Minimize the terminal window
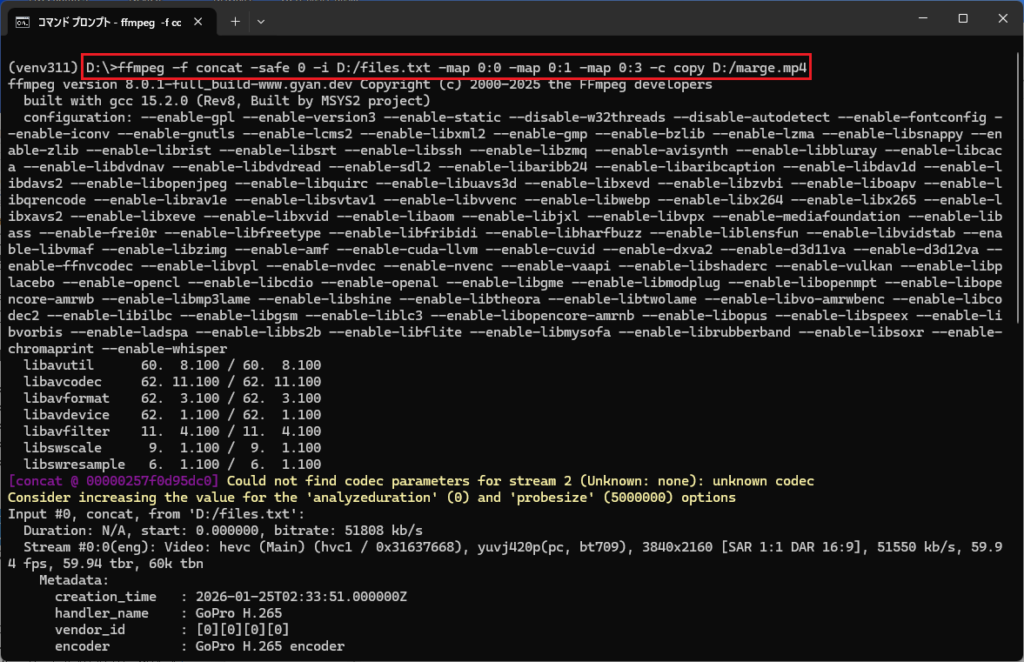 (x=916, y=19)
